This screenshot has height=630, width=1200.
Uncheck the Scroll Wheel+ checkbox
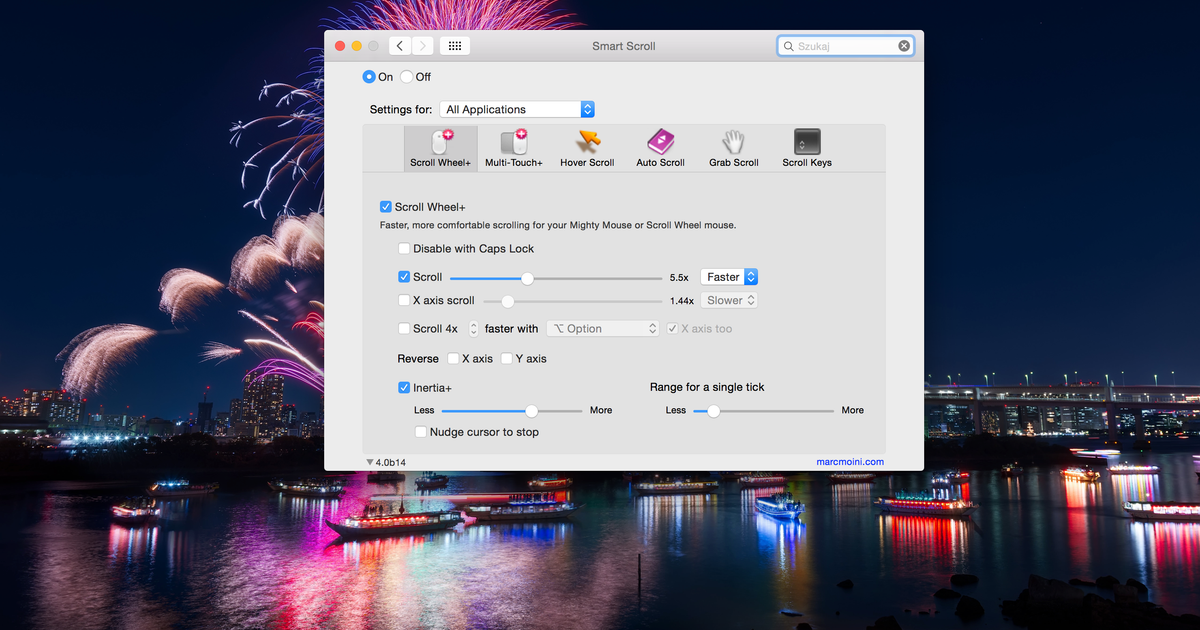(x=385, y=207)
